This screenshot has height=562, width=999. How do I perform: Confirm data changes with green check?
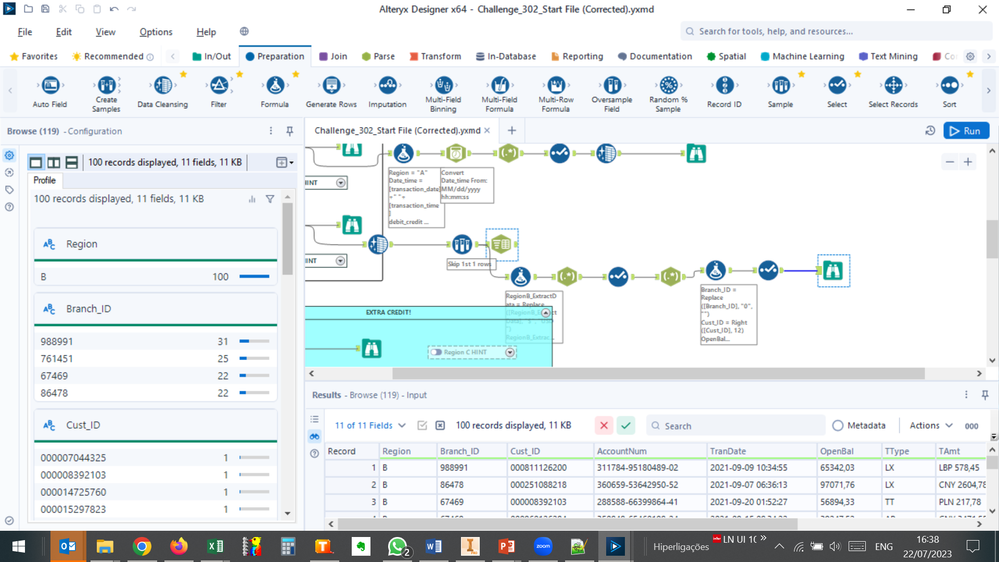[x=626, y=426]
